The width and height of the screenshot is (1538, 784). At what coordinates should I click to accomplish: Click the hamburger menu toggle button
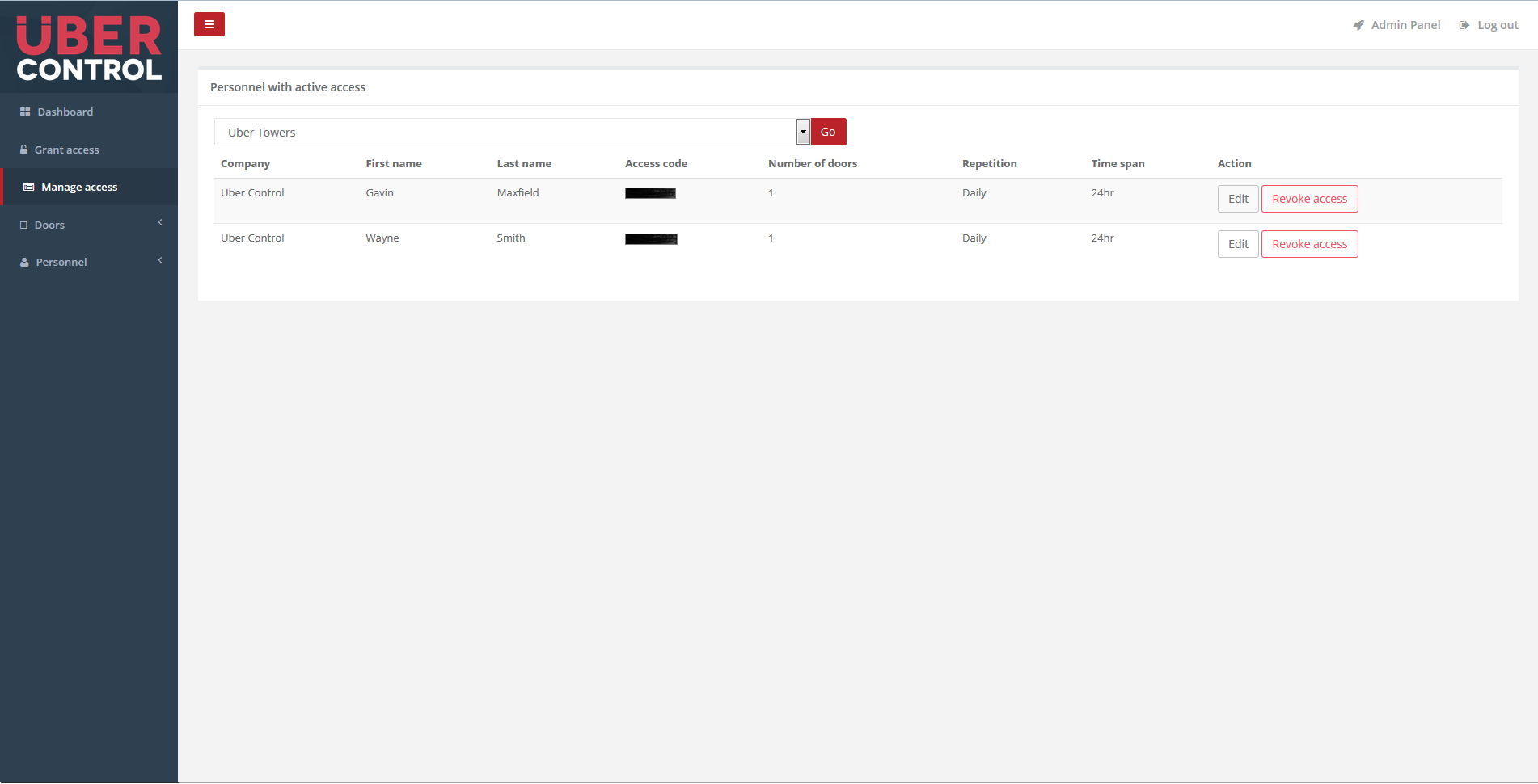[x=209, y=24]
